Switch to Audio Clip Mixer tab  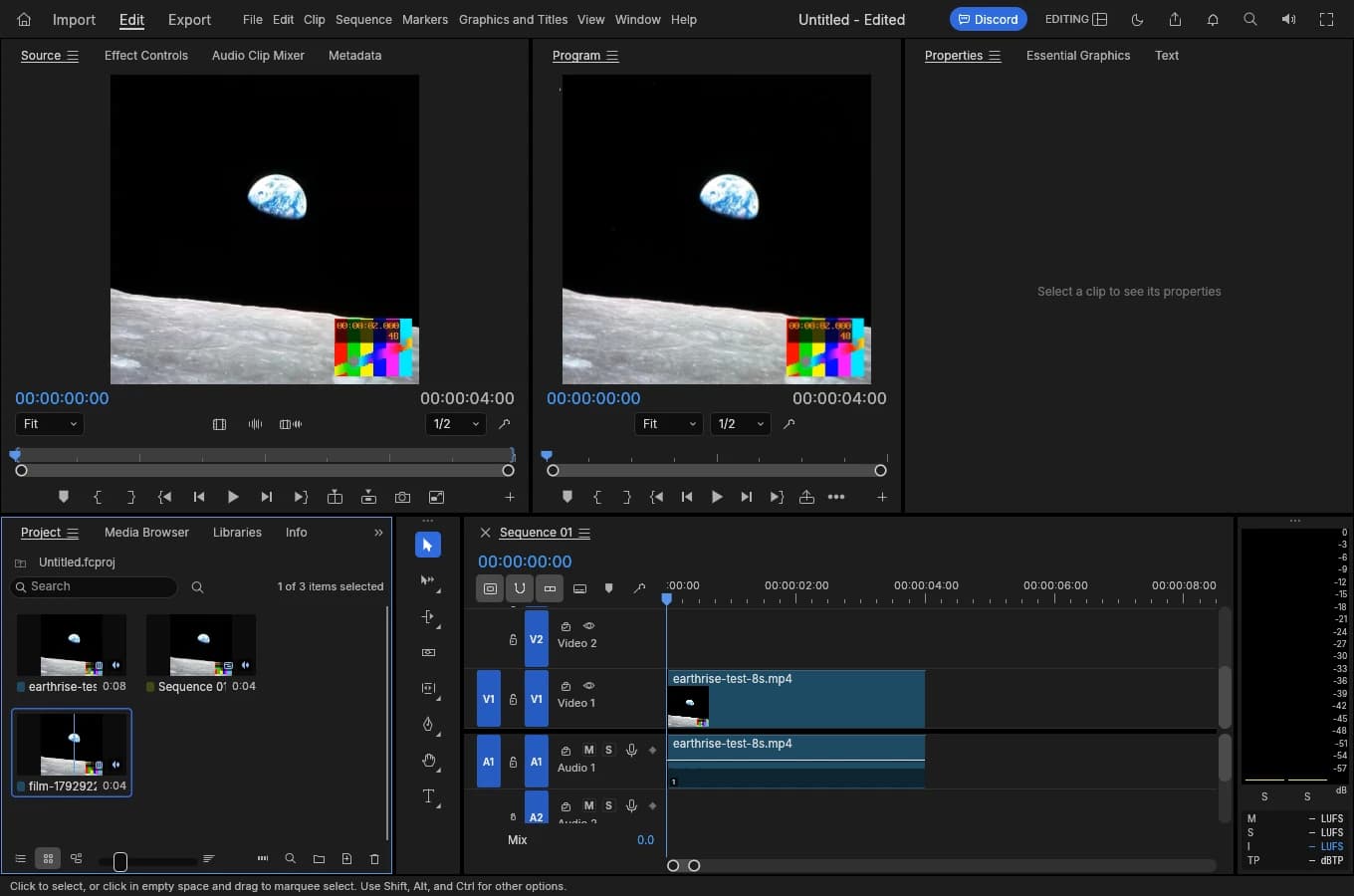tap(258, 56)
